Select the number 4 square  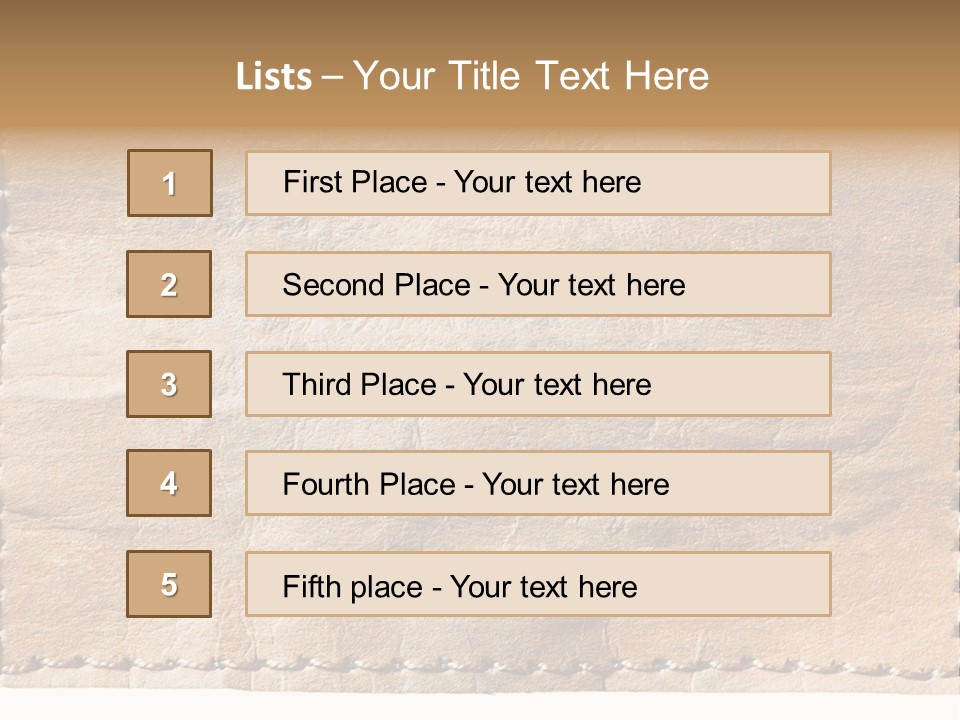tap(169, 483)
